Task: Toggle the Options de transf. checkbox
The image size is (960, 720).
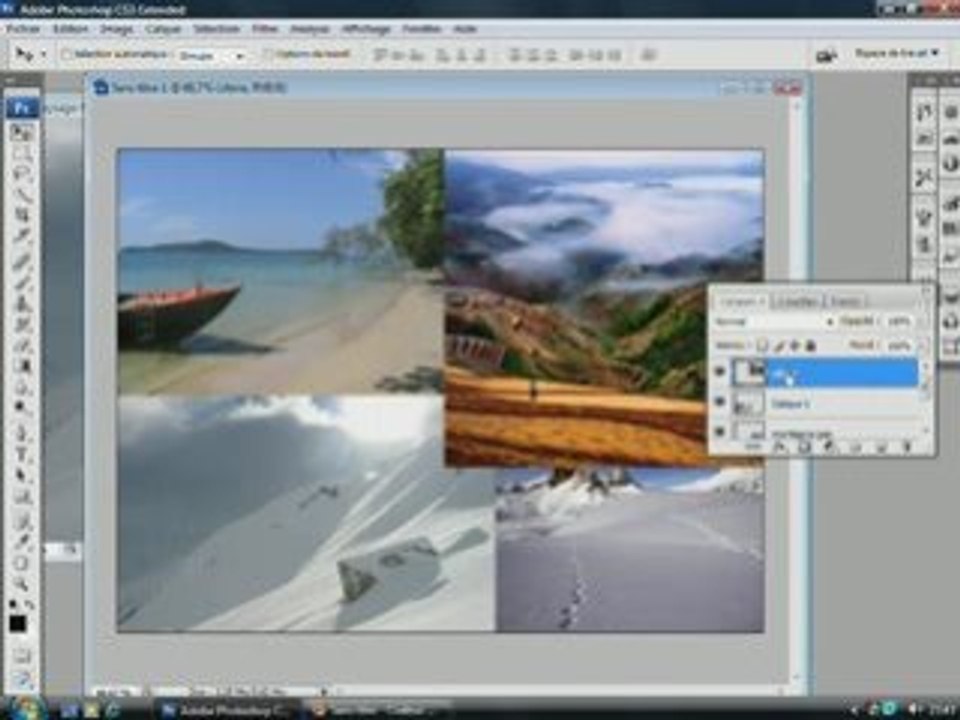Action: point(268,54)
